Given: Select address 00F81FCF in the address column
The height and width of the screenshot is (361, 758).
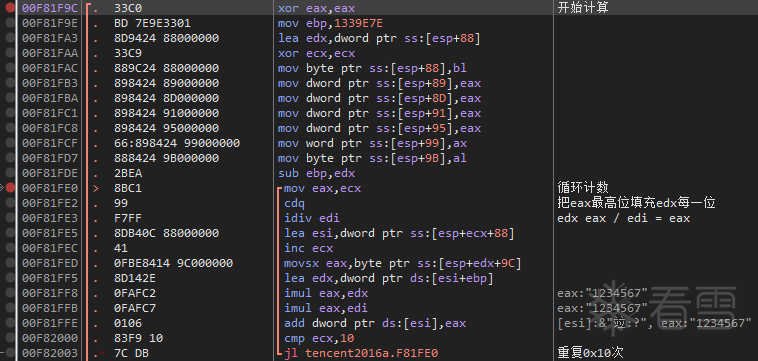Looking at the screenshot, I should click(x=50, y=143).
